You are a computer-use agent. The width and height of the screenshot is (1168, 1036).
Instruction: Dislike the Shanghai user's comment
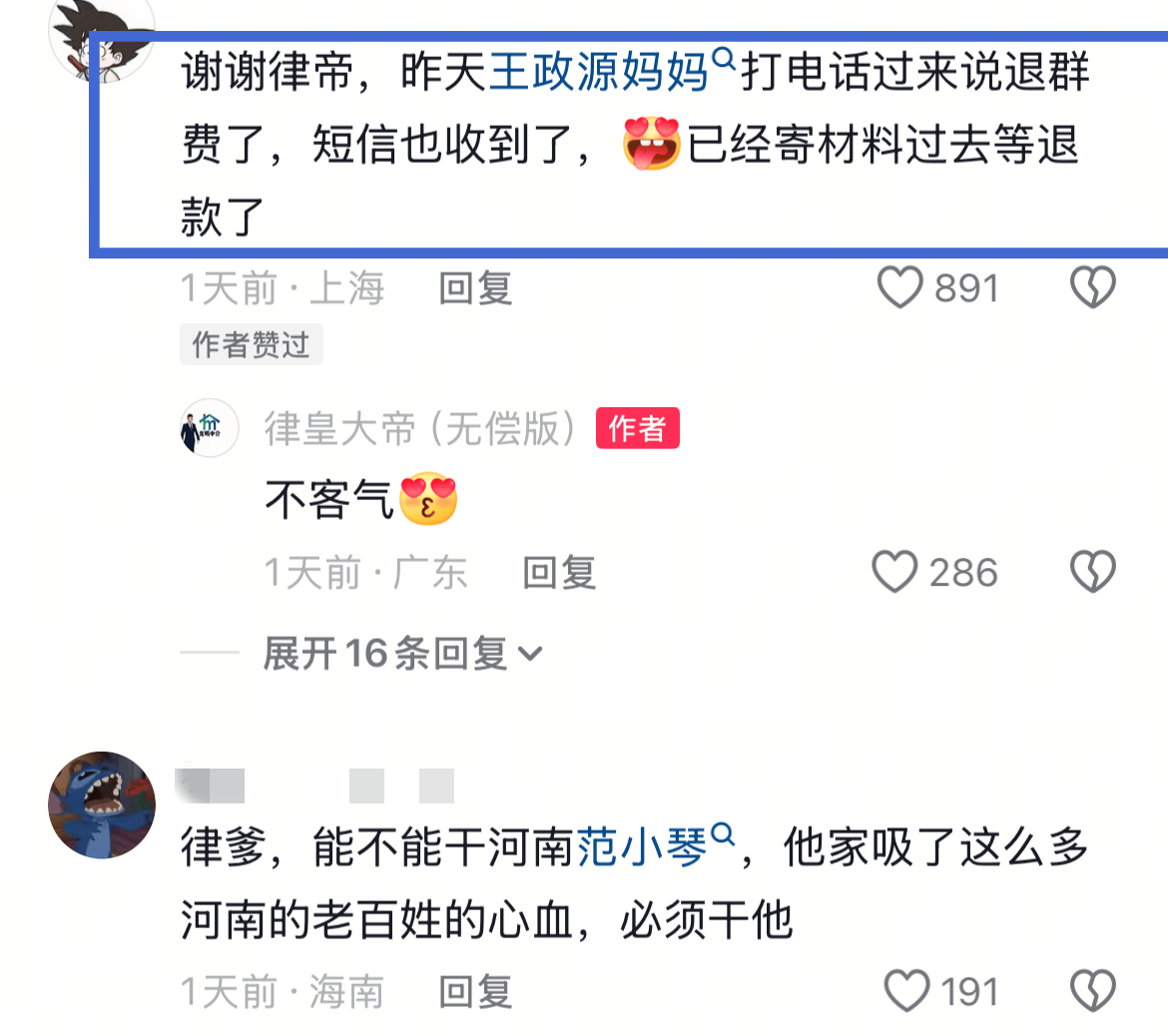[x=1093, y=287]
